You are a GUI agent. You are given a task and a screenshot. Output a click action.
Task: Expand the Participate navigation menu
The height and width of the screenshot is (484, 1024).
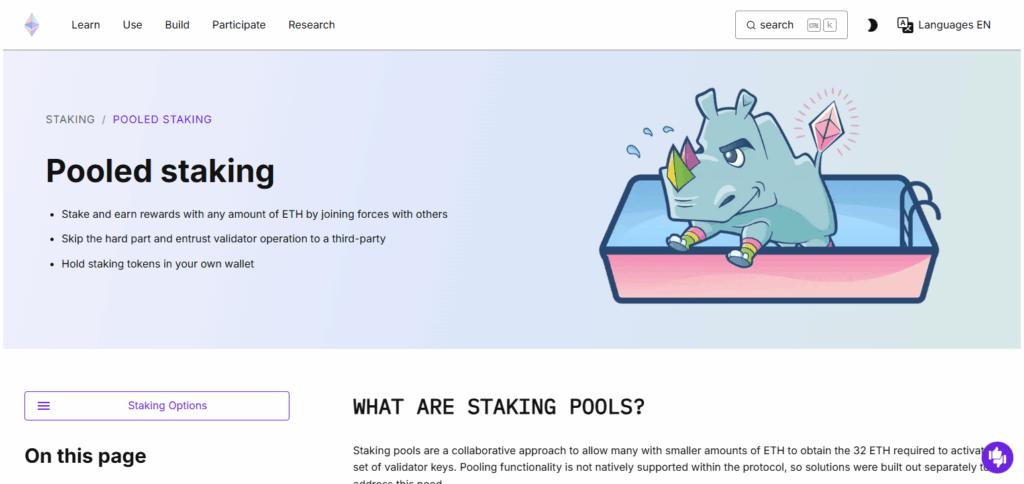[239, 25]
